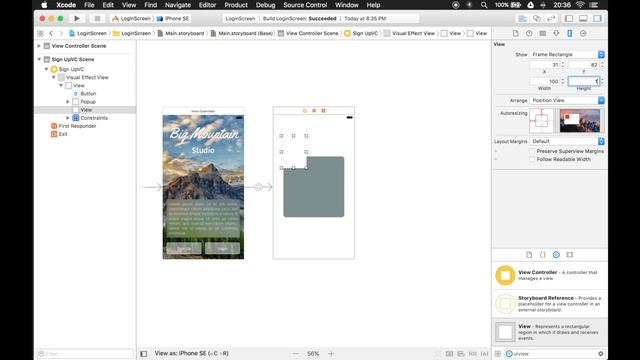The image size is (640, 360).
Task: Open the Show Frame Rectangle dropdown
Action: tap(567, 54)
